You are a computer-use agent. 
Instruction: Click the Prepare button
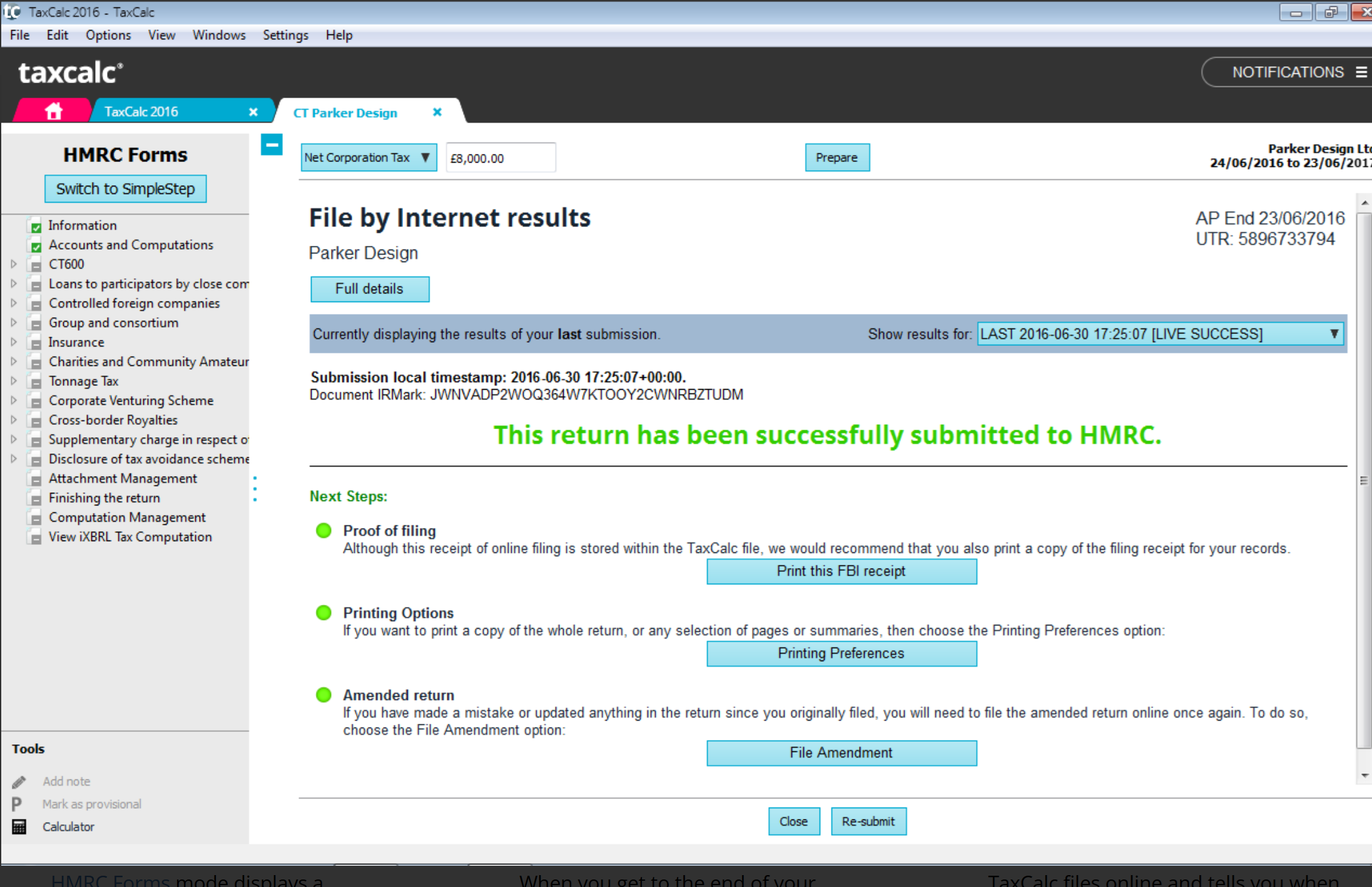tap(837, 158)
